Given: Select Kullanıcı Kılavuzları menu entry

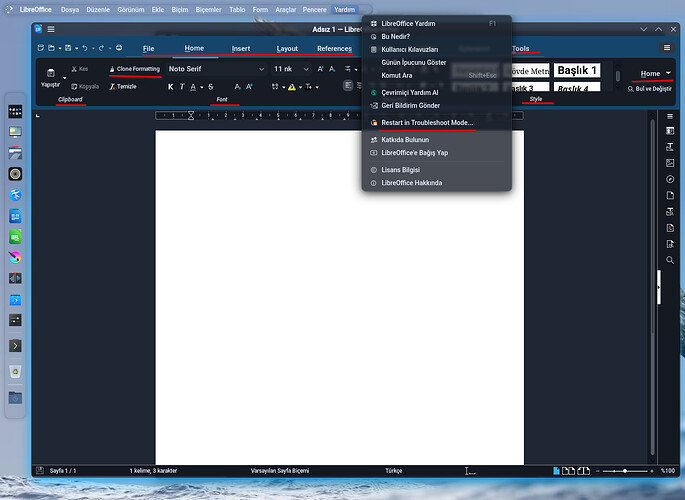Looking at the screenshot, I should (437, 49).
